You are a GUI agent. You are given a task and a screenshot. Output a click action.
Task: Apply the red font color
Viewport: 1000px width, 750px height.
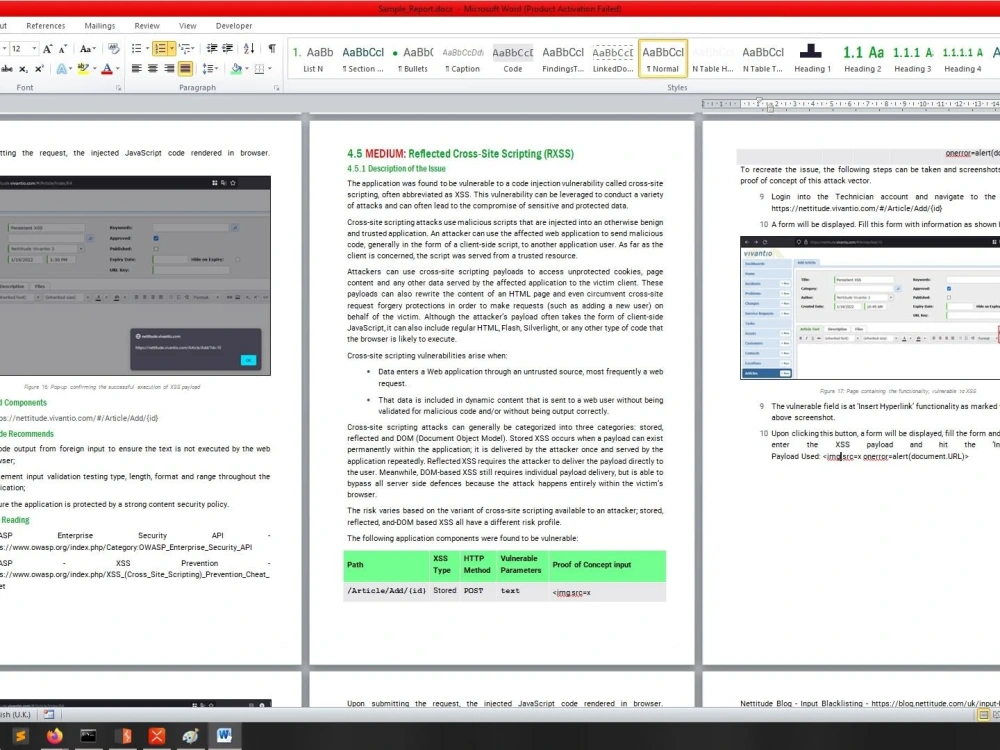point(107,69)
